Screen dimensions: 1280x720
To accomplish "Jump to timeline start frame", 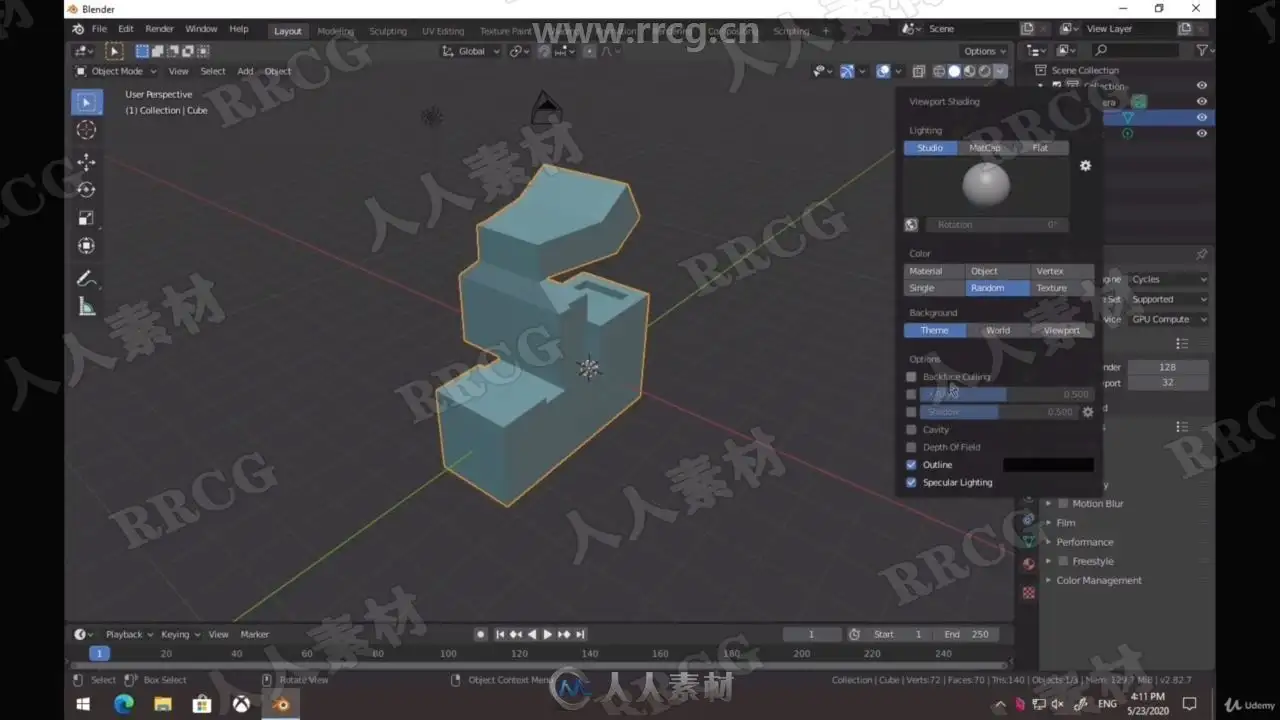I will pos(500,634).
